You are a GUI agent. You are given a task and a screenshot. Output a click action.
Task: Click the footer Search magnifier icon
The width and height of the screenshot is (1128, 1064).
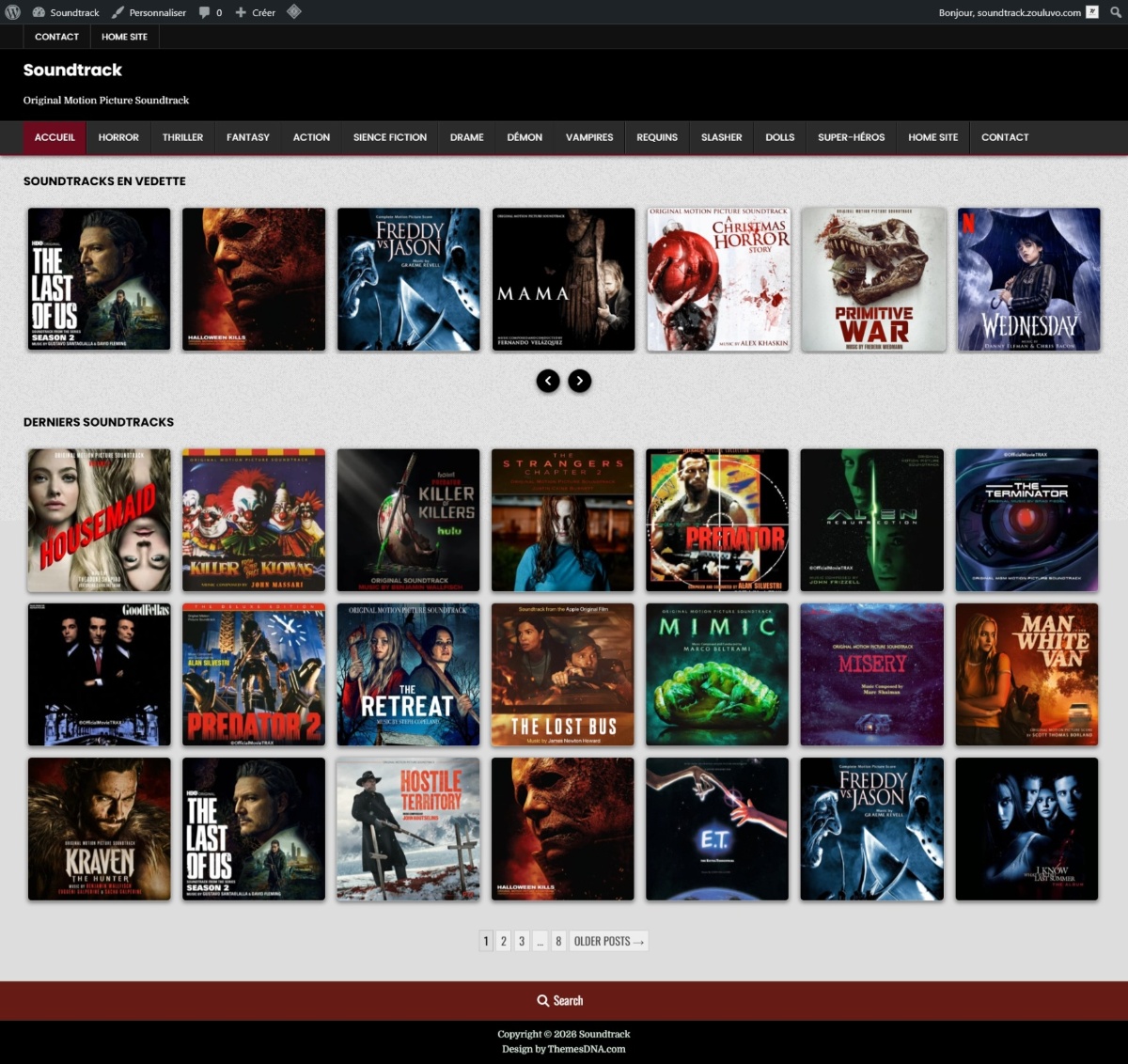[543, 1001]
